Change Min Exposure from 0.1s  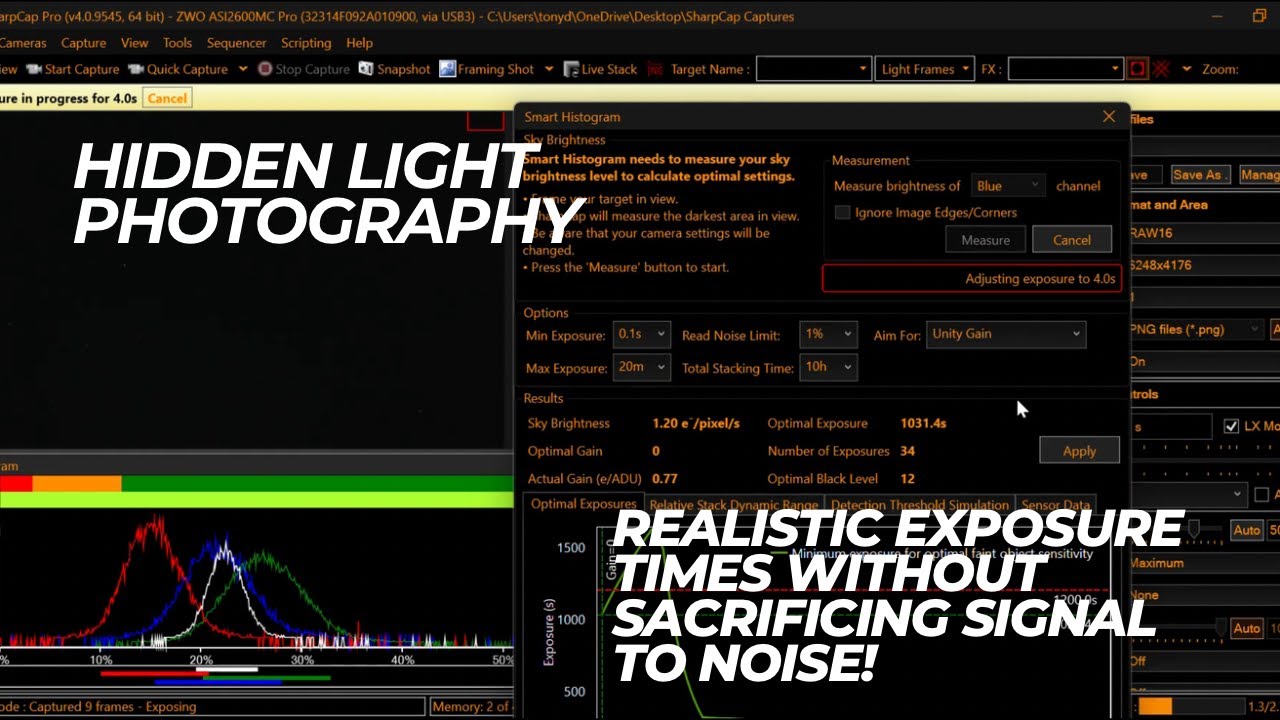(641, 334)
